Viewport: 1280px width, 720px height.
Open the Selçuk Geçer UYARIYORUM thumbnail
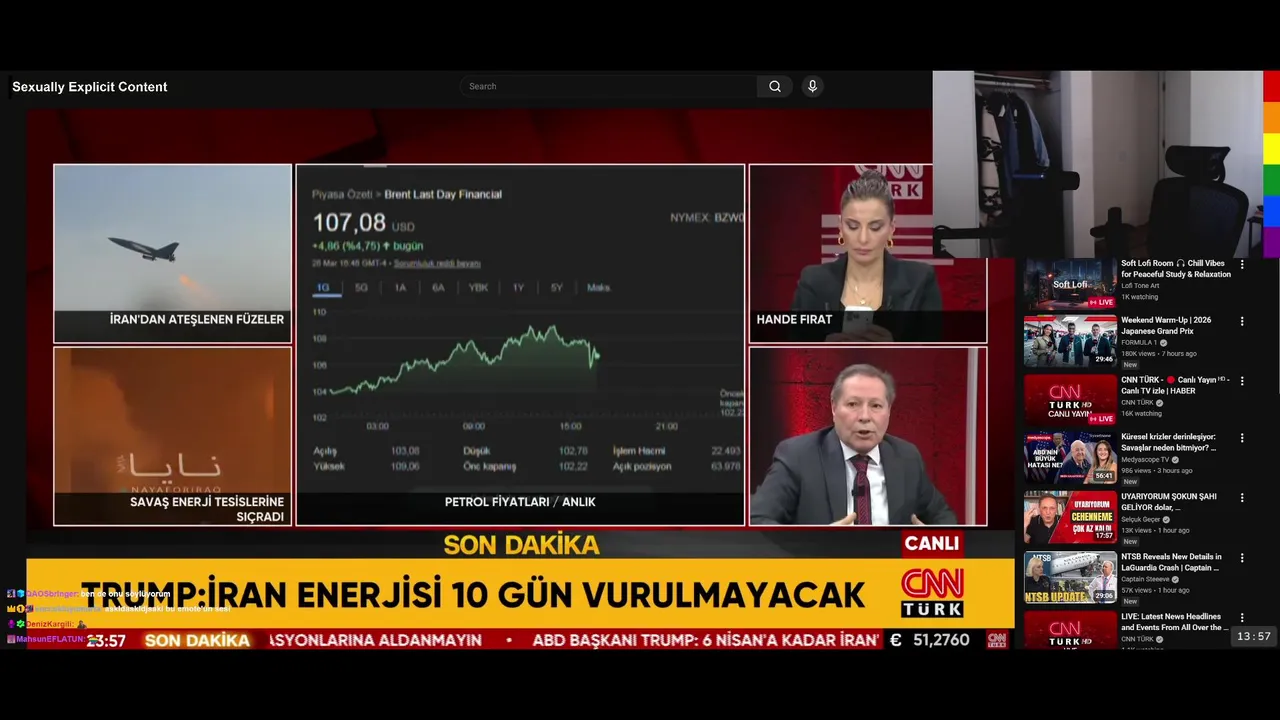click(x=1070, y=517)
